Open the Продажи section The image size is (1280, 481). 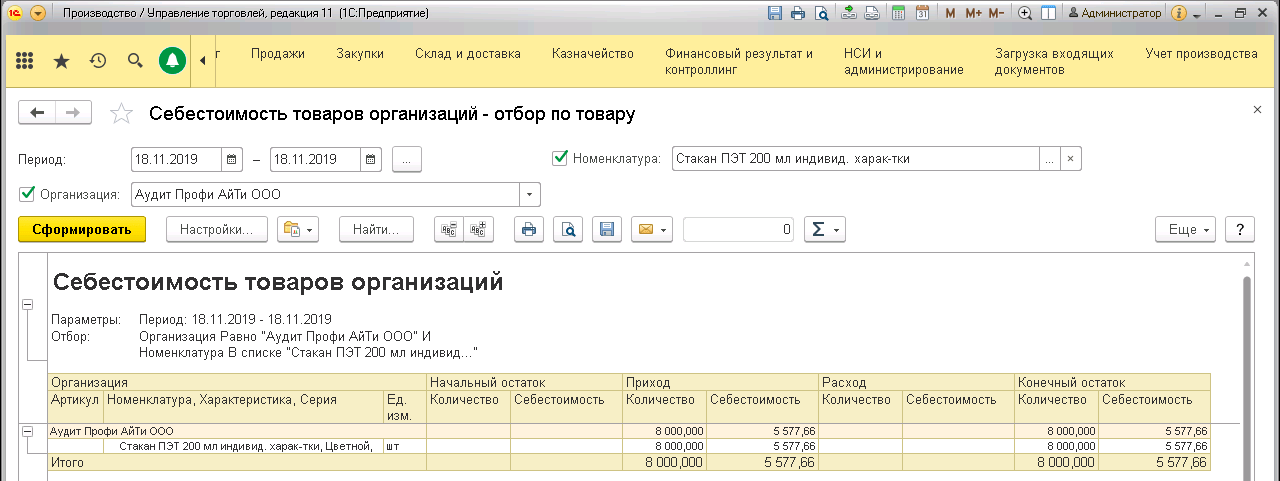pos(277,54)
